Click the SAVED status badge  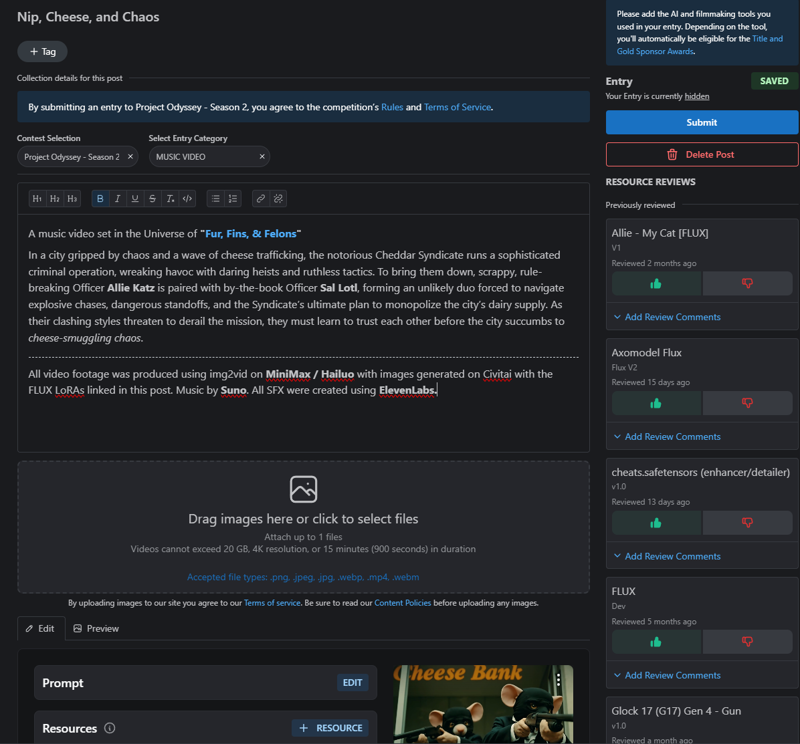click(774, 81)
